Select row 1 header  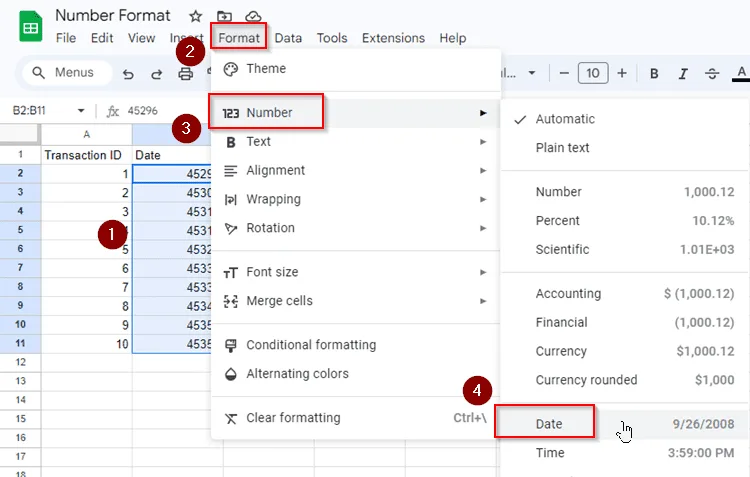[x=21, y=155]
